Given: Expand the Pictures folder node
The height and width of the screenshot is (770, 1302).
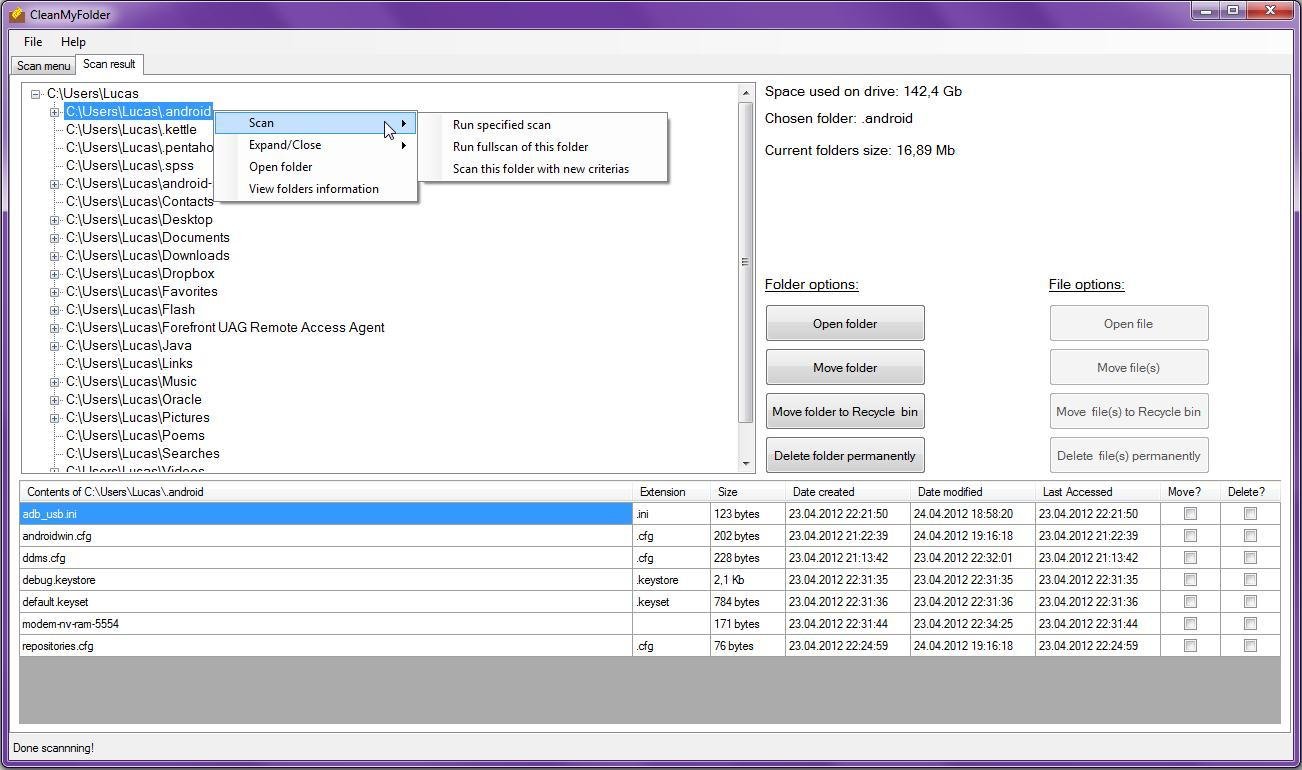Looking at the screenshot, I should pyautogui.click(x=55, y=418).
